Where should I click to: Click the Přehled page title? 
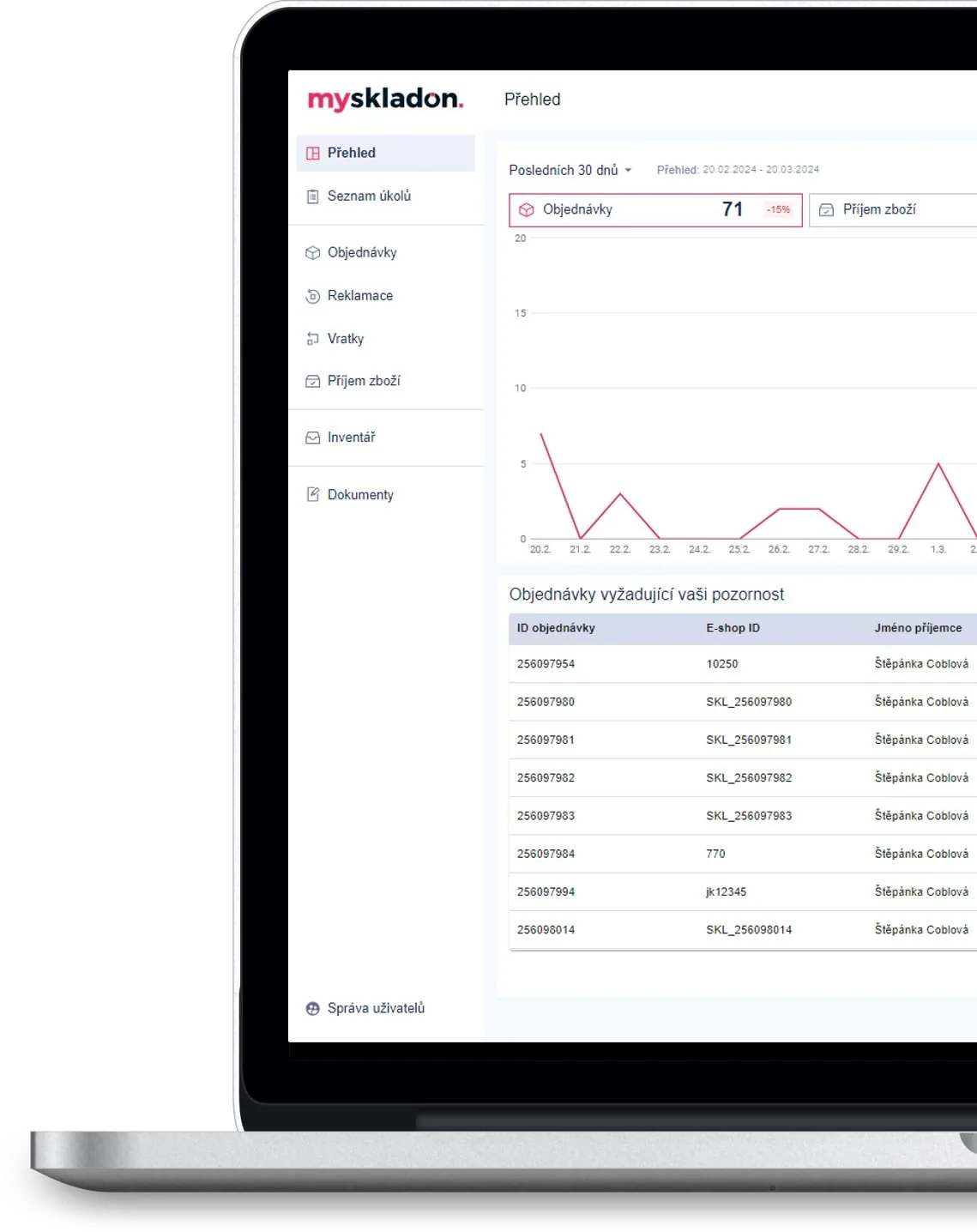[x=532, y=100]
